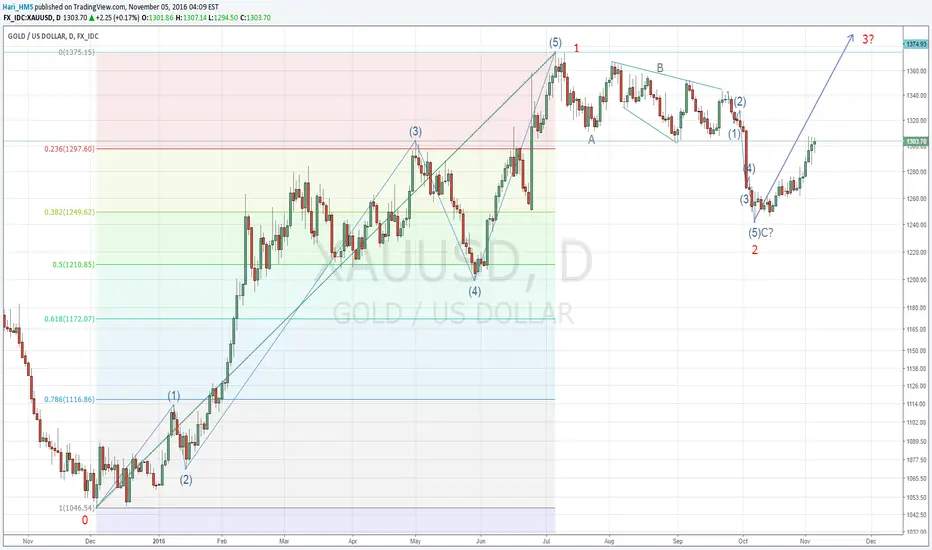Click the 1114.00 price axis label
The height and width of the screenshot is (550, 932).
[x=917, y=404]
